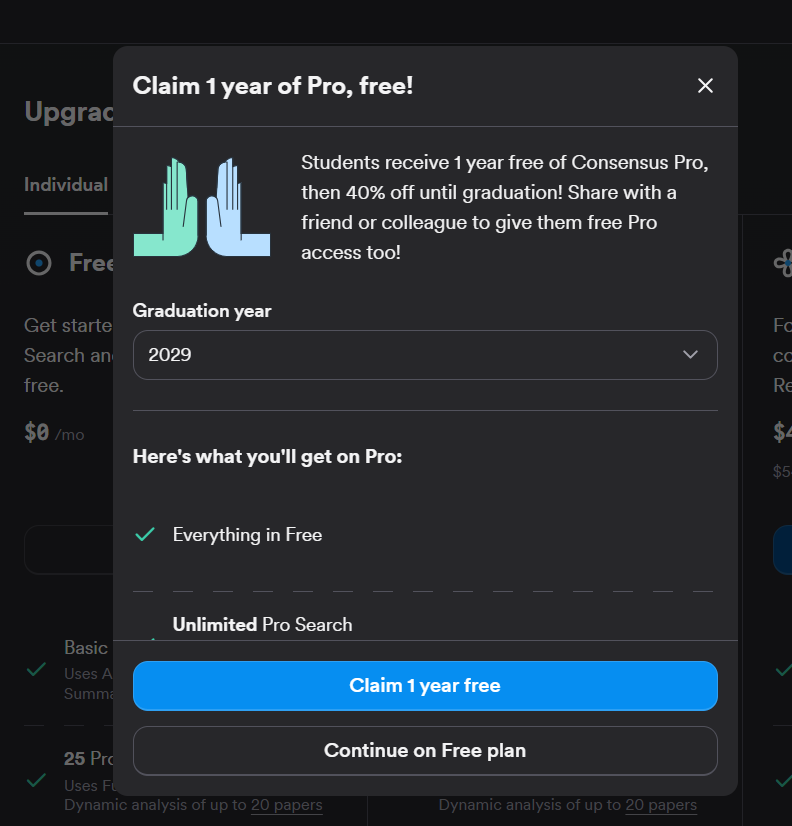Viewport: 792px width, 826px height.
Task: Click the partially hidden Free plan button outline
Action: point(68,550)
